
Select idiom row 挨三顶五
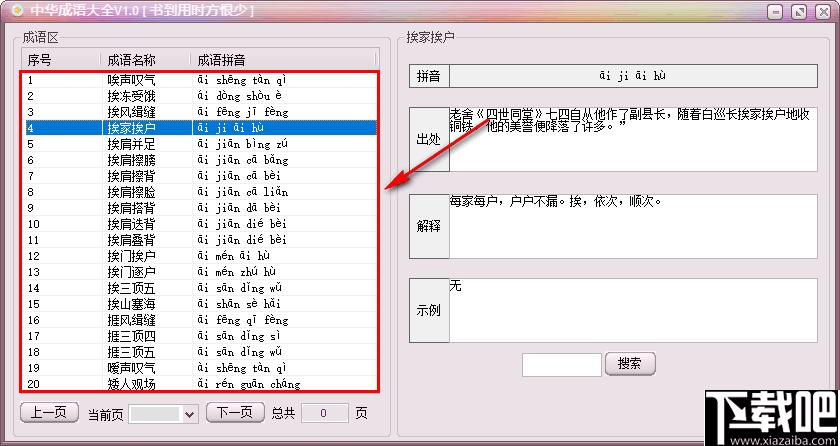[x=200, y=288]
